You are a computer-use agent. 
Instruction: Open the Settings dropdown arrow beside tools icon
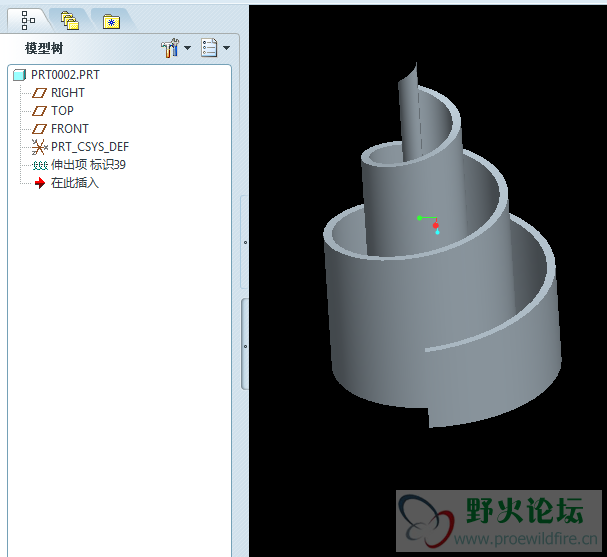click(x=187, y=48)
